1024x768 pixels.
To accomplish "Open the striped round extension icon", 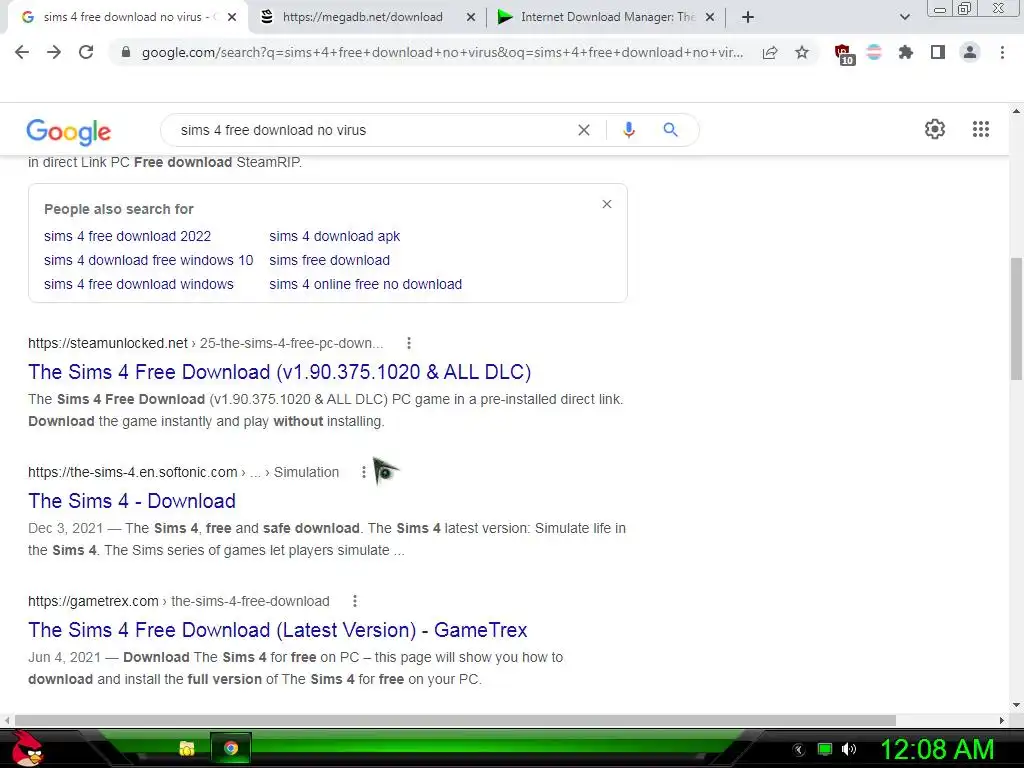I will pos(874,52).
